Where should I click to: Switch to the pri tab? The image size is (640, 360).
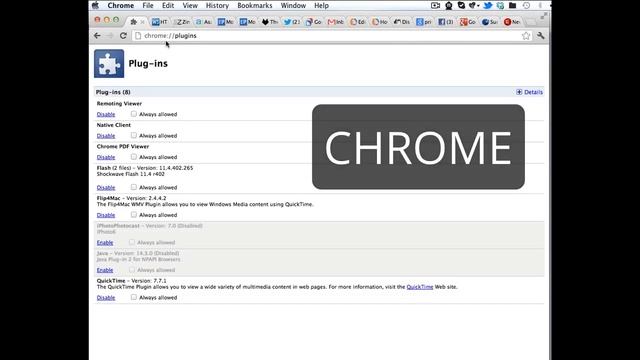tap(424, 22)
